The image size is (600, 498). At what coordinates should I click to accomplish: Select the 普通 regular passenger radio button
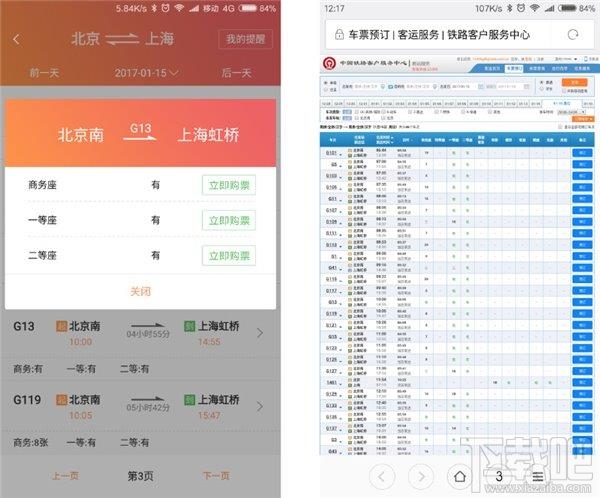click(541, 82)
